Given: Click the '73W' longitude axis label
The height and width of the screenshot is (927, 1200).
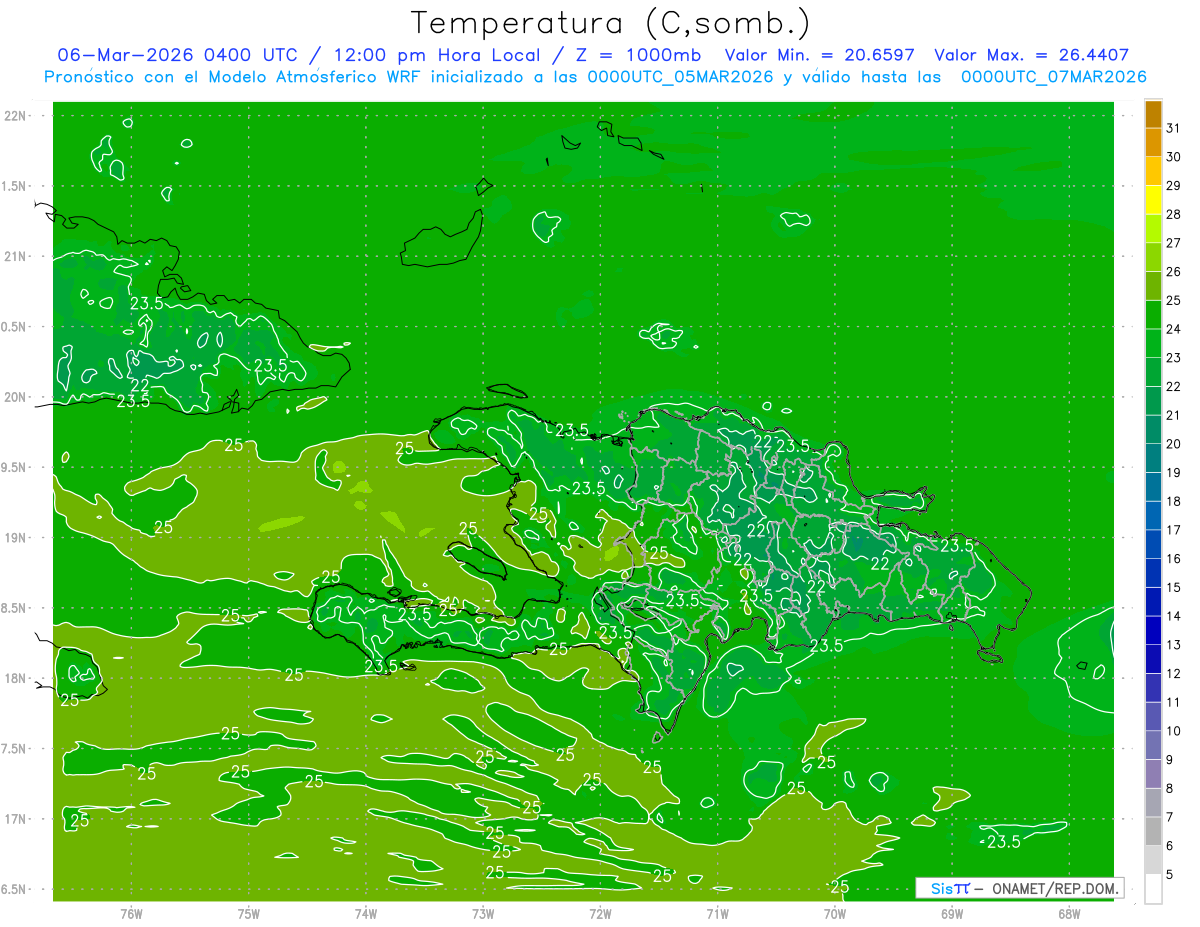Looking at the screenshot, I should coord(483,914).
